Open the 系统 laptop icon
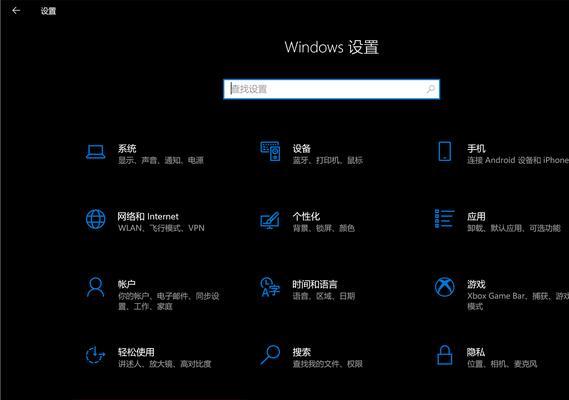This screenshot has width=569, height=400. (96, 152)
